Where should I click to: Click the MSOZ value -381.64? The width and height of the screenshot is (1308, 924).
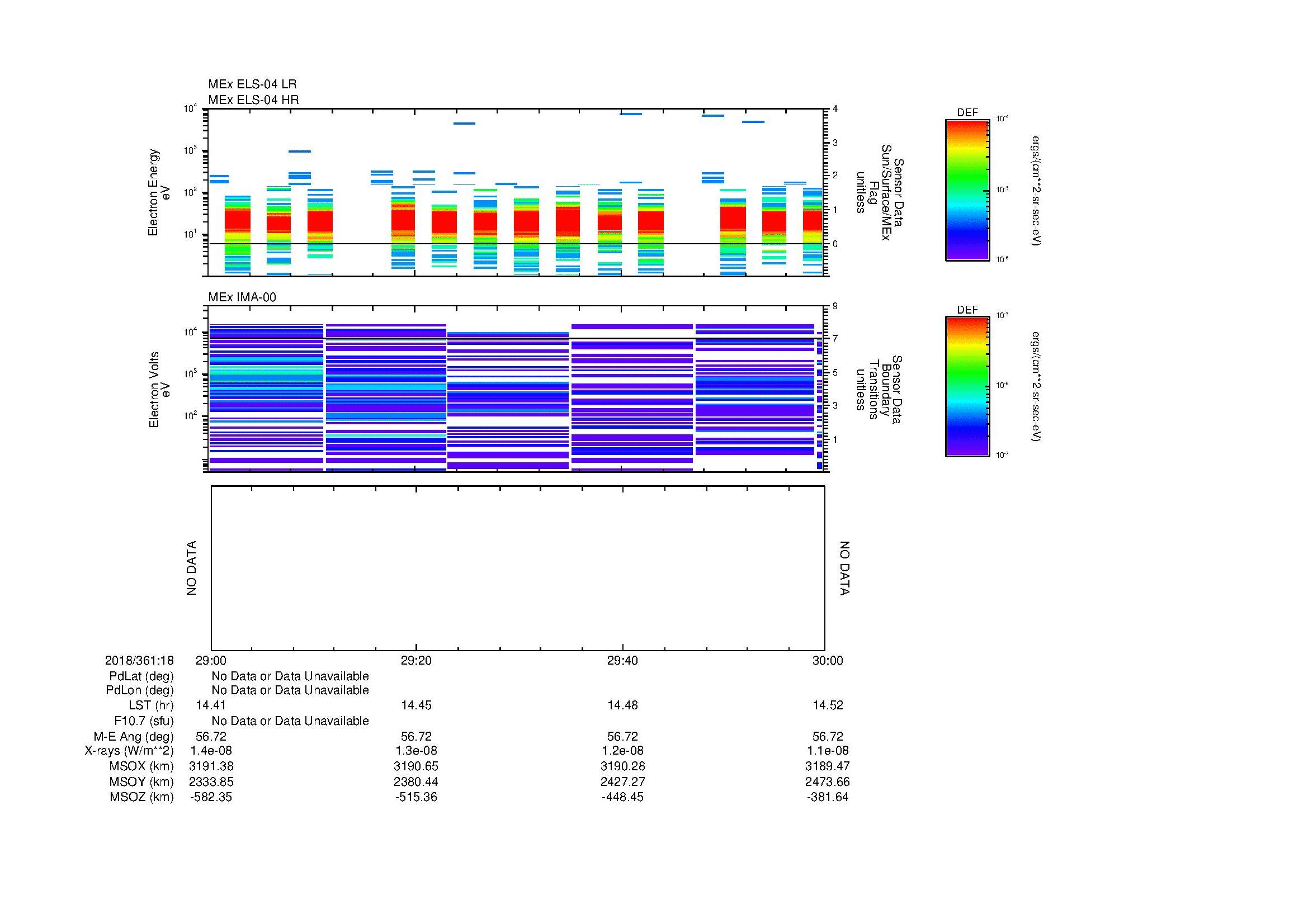827,797
